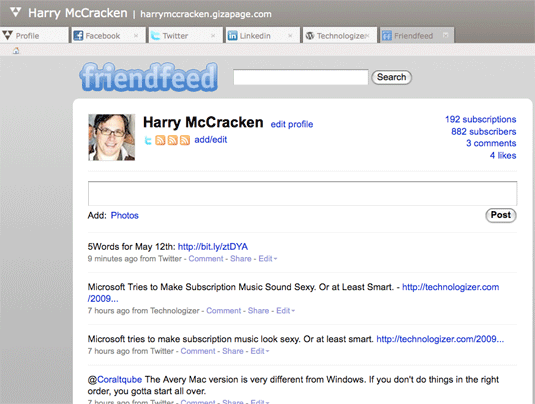The height and width of the screenshot is (404, 535).
Task: Open technologizer.com/2009 link in 'look sexy' entry
Action: click(440, 339)
